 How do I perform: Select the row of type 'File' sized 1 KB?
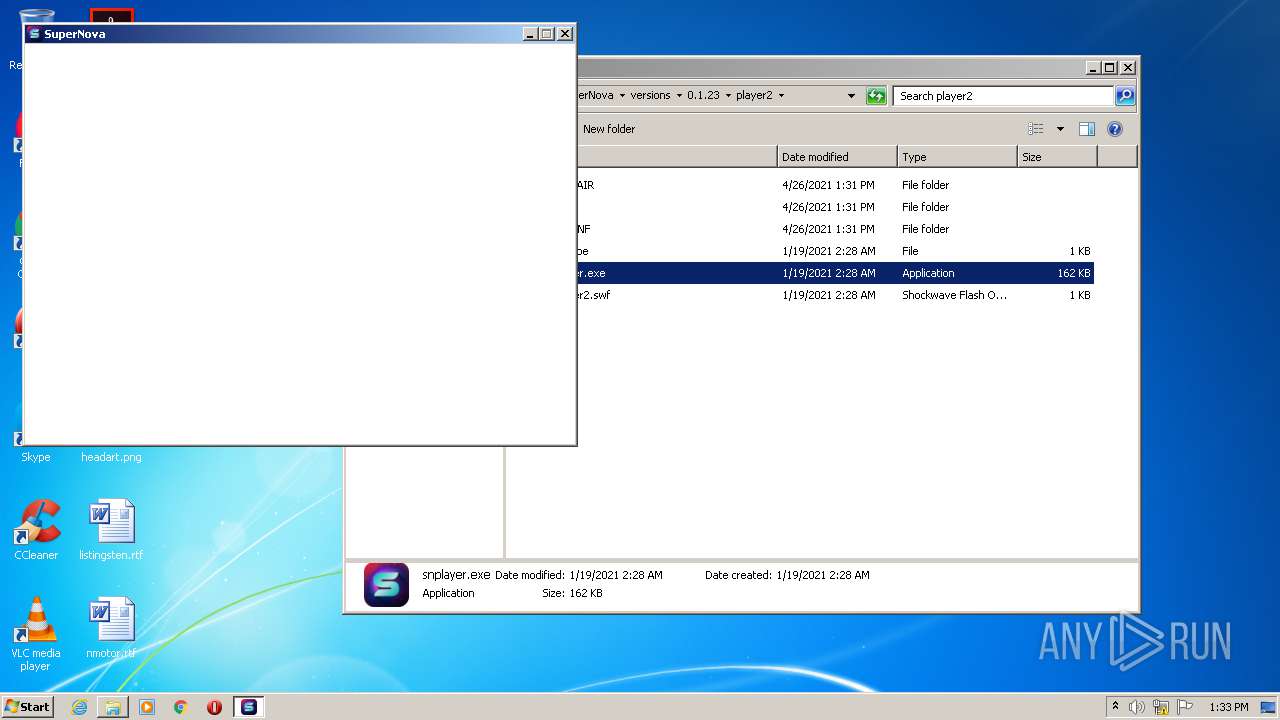tap(835, 251)
